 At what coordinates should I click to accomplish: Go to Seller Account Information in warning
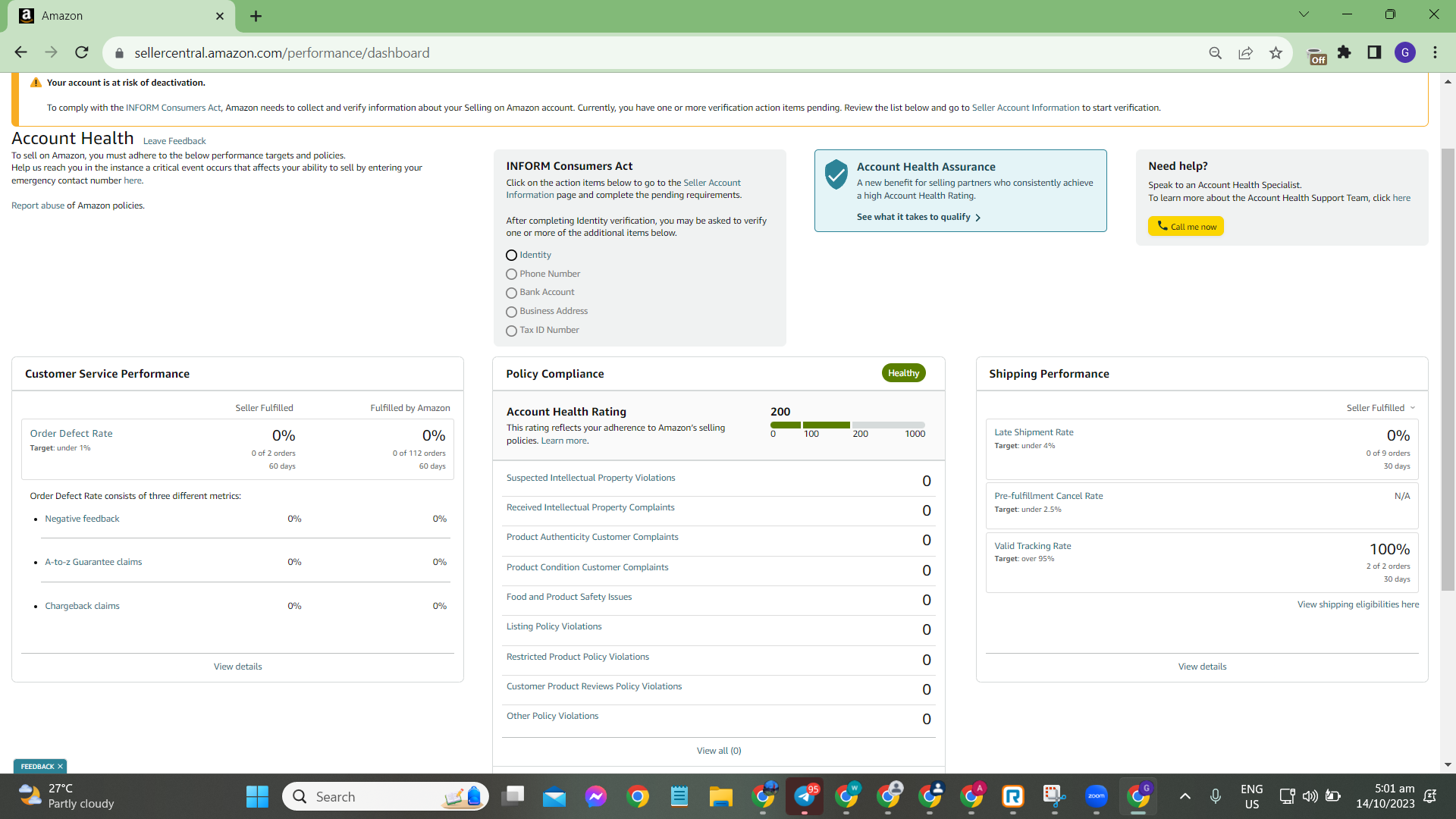point(1025,108)
